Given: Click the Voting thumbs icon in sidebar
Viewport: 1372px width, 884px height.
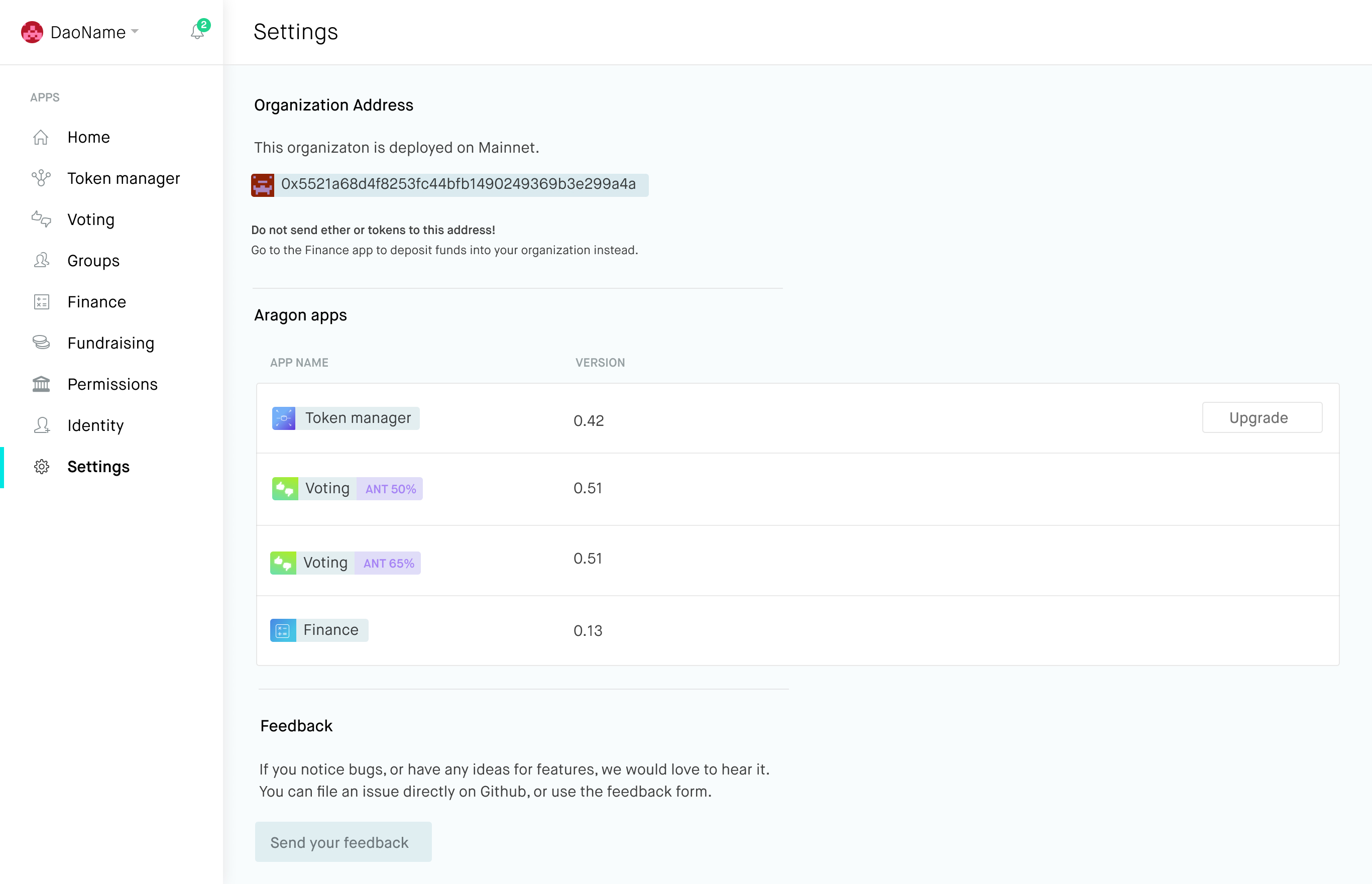Looking at the screenshot, I should point(41,219).
